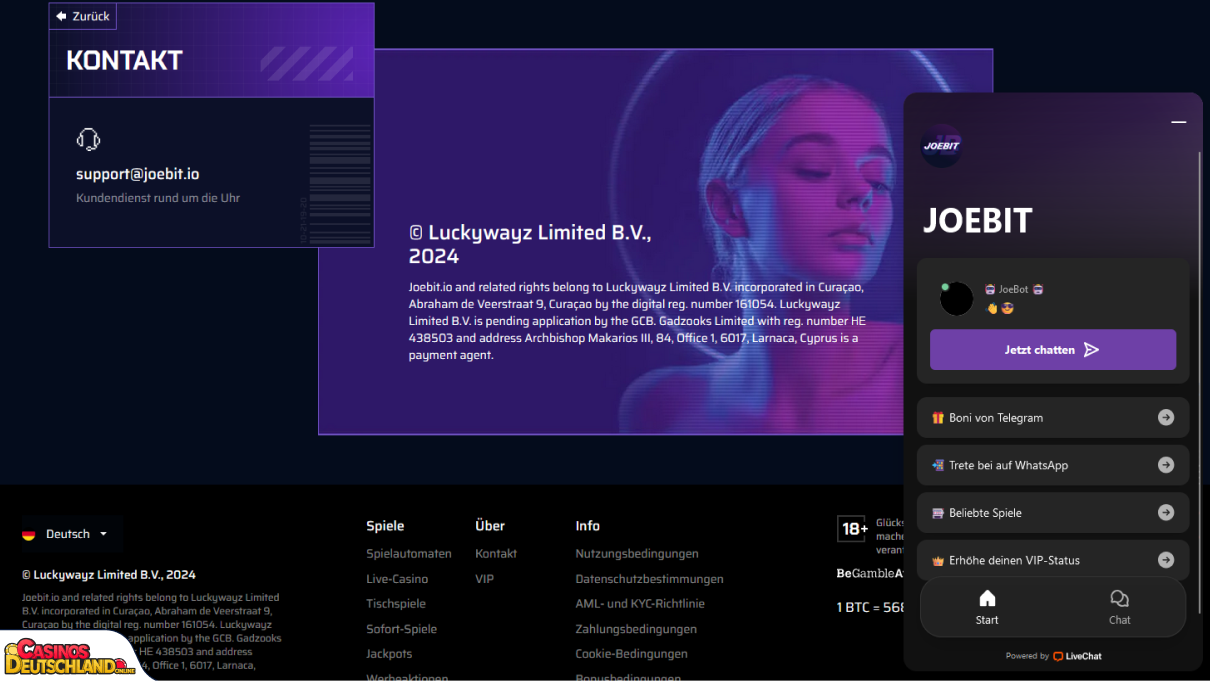Open AML- und KYC-Richtlinie link
Image resolution: width=1210 pixels, height=681 pixels.
tap(640, 604)
